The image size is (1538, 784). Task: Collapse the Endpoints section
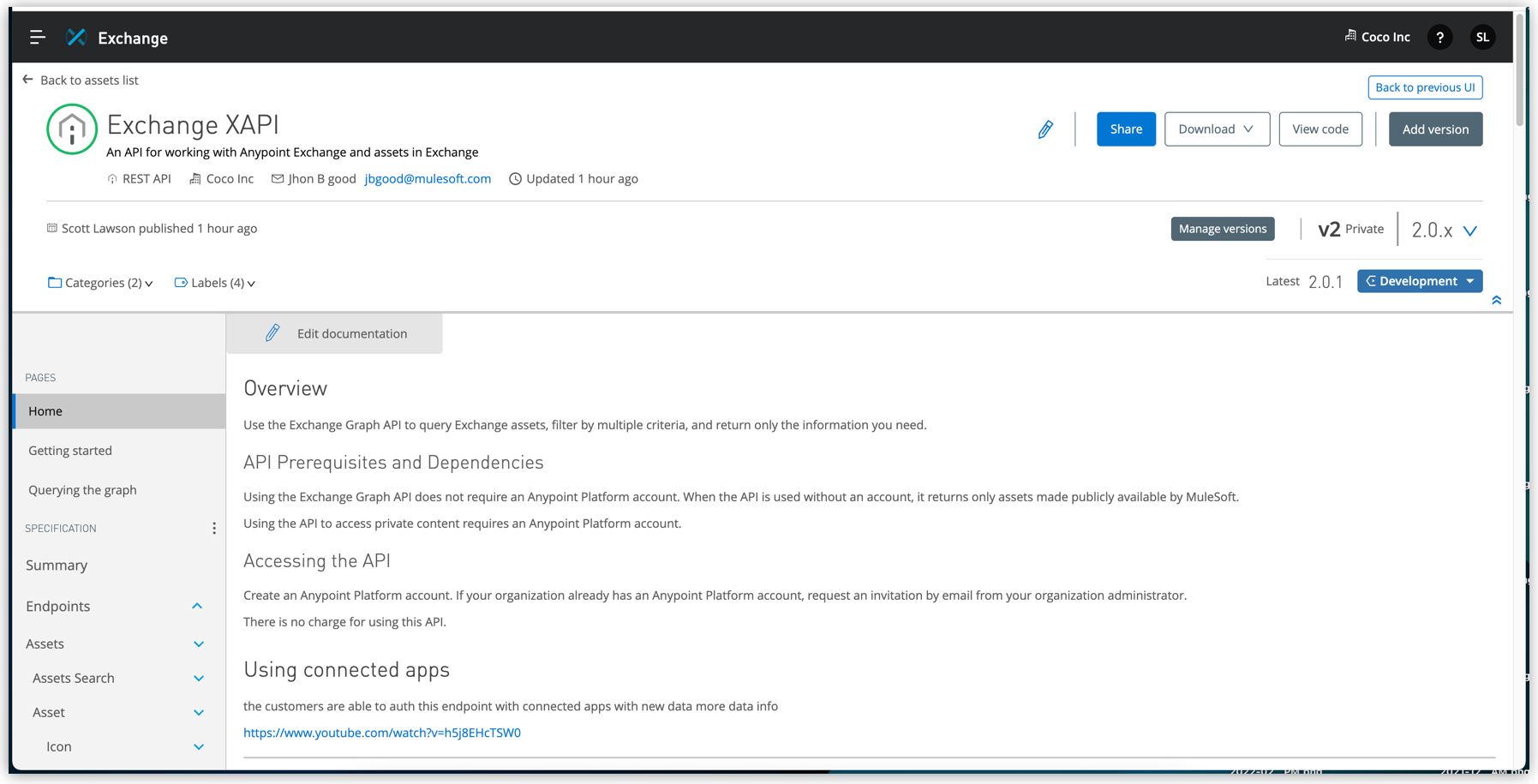pyautogui.click(x=197, y=607)
